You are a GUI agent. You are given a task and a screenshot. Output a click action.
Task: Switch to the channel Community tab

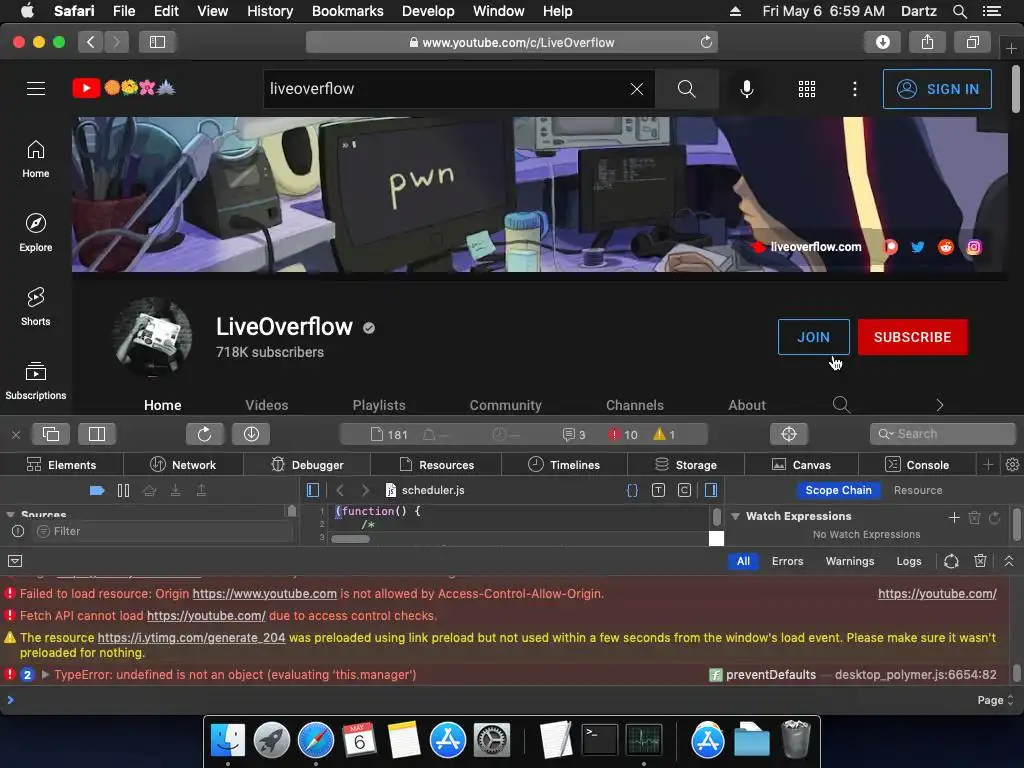[x=505, y=405]
